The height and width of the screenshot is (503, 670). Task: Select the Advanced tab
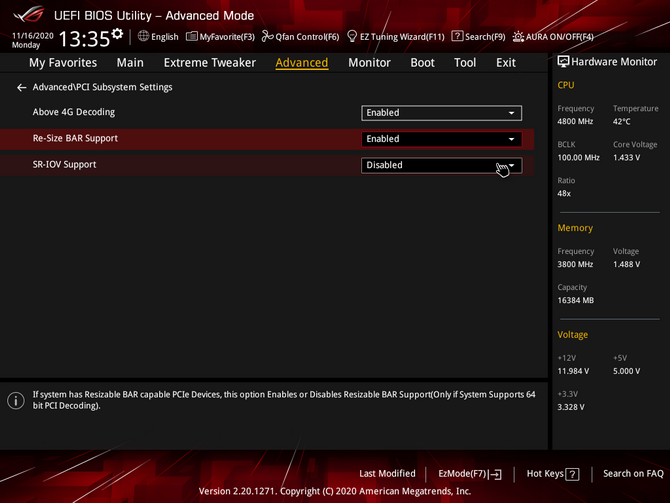click(302, 63)
